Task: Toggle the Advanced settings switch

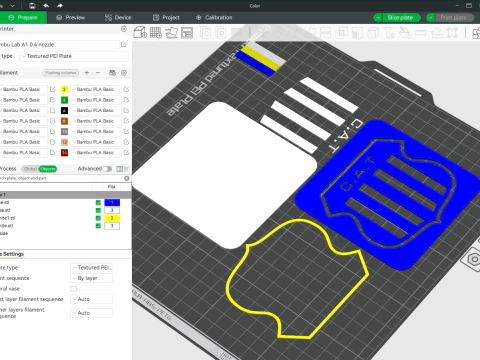Action: tap(107, 169)
